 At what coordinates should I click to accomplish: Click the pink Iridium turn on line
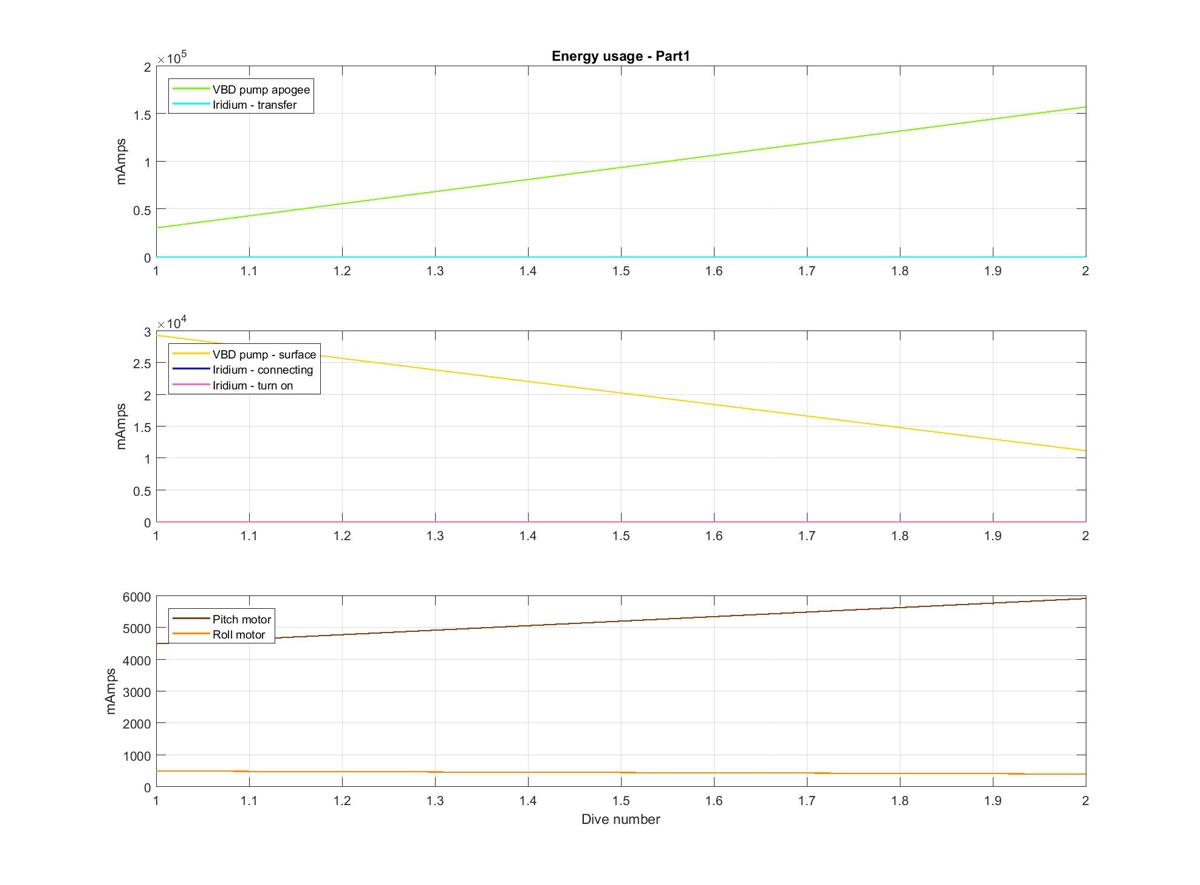tap(621, 522)
